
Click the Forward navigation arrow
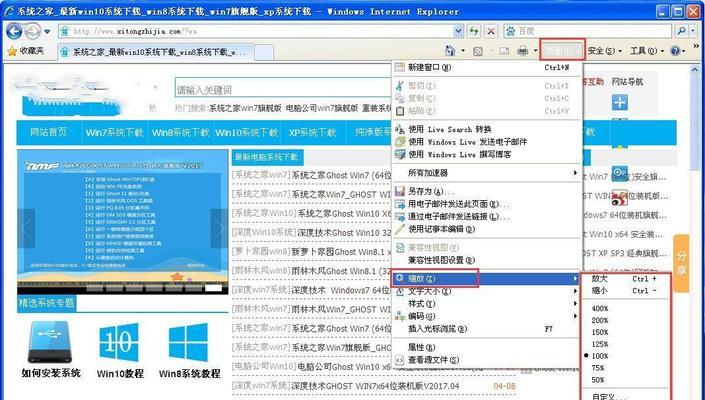(32, 31)
